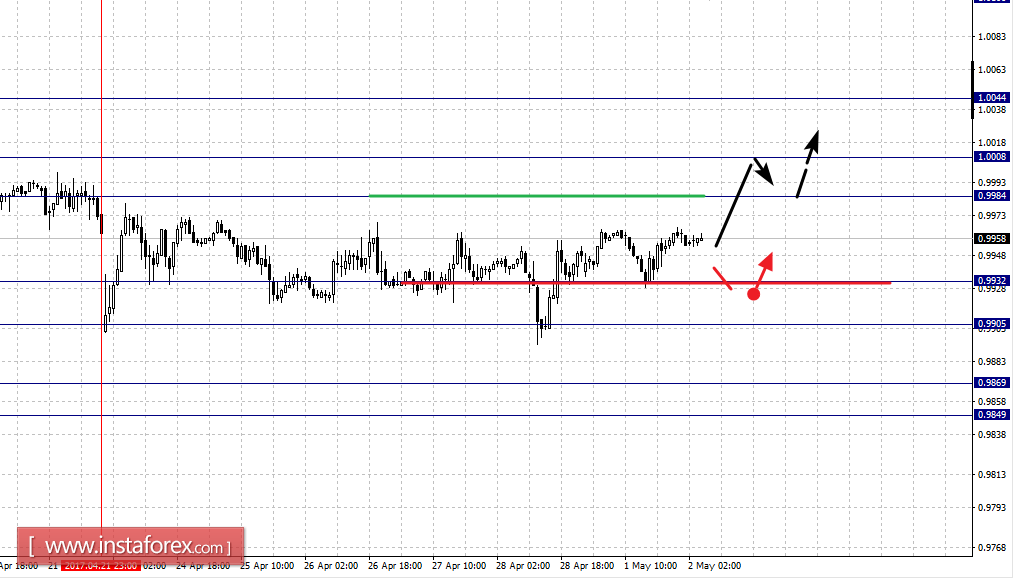Click the 0.9793 price axis value
This screenshot has width=1013, height=578.
click(992, 508)
